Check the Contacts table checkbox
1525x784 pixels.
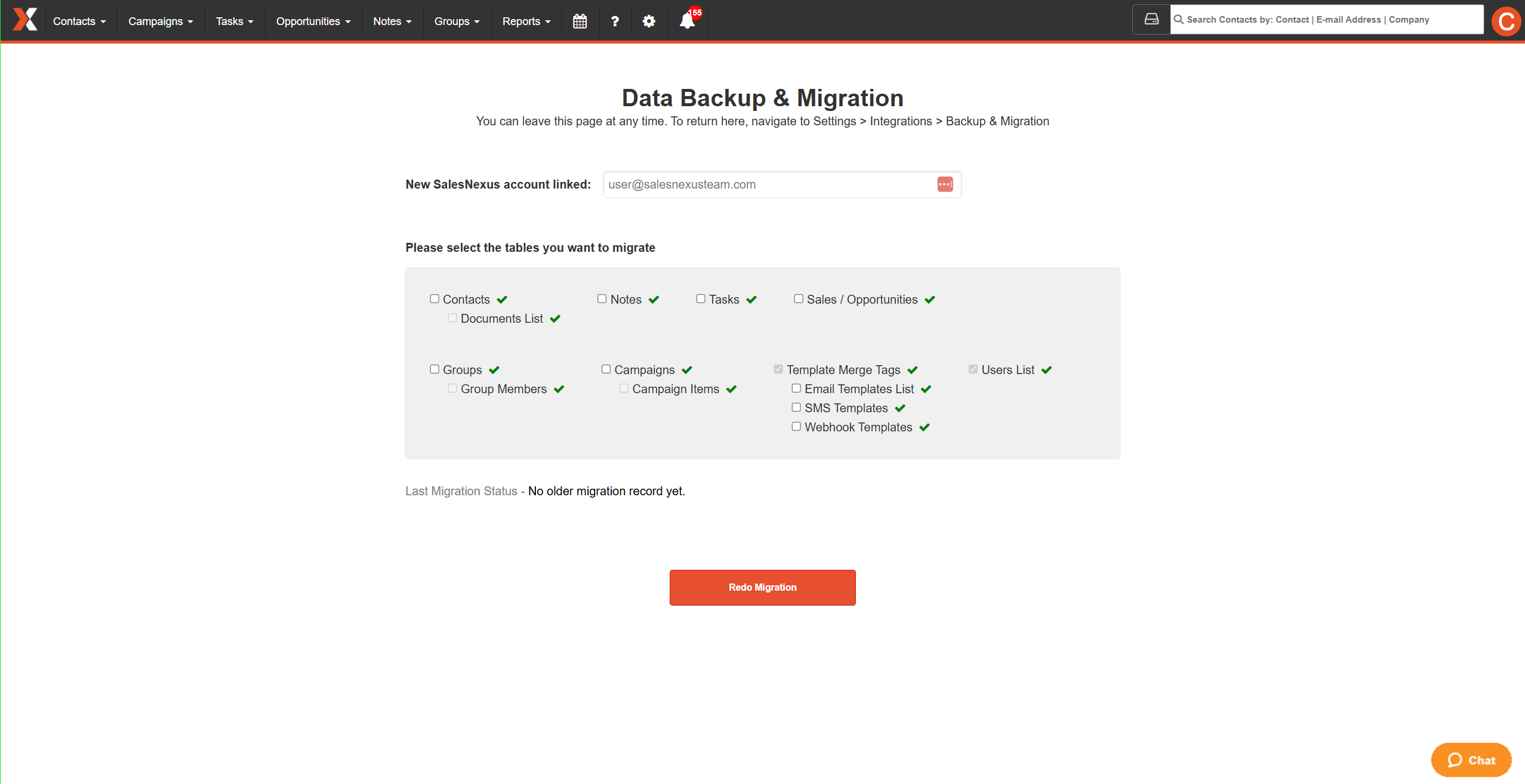[x=435, y=299]
